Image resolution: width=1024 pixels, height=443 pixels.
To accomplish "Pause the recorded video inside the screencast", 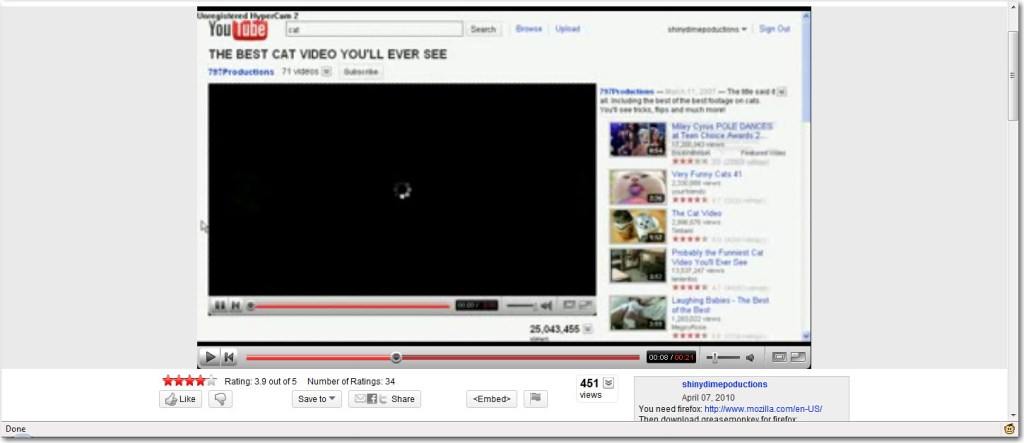I will pyautogui.click(x=219, y=305).
